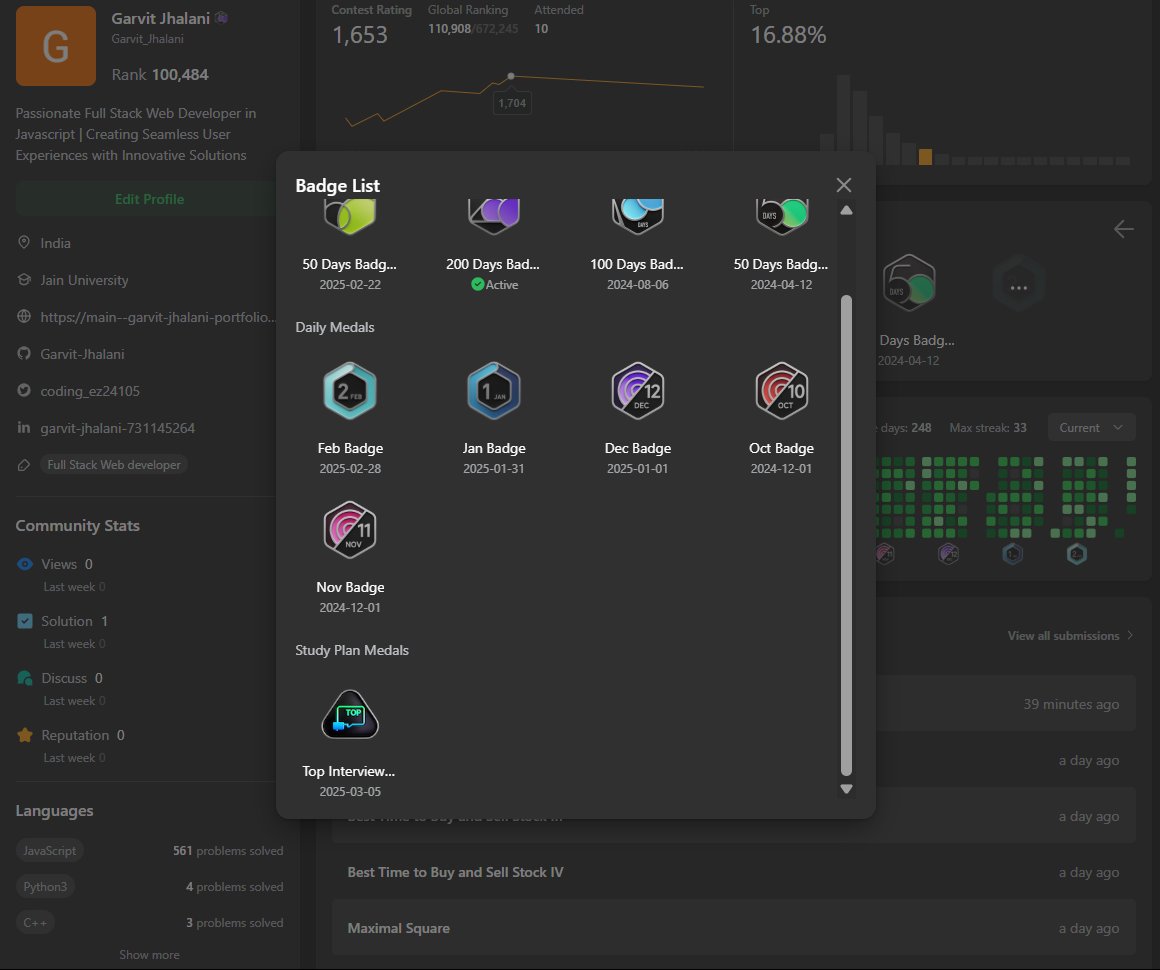The image size is (1160, 970).
Task: Click the Full Stack Web developer tag
Action: click(114, 465)
